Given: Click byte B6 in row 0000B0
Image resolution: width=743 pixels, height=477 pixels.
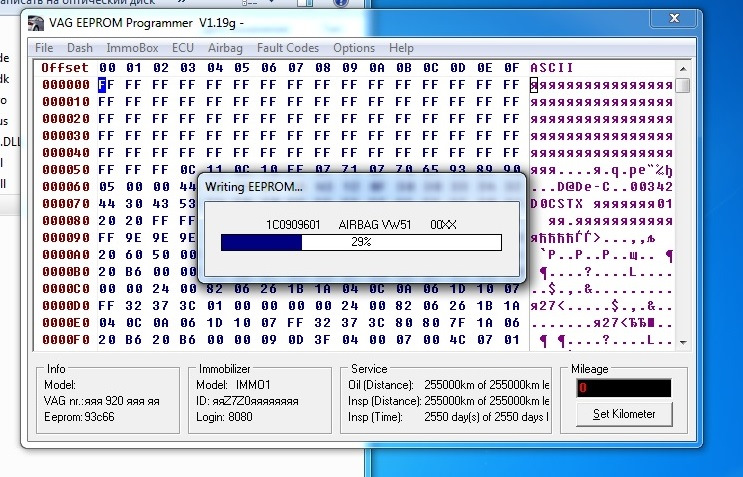Looking at the screenshot, I should click(x=134, y=272).
